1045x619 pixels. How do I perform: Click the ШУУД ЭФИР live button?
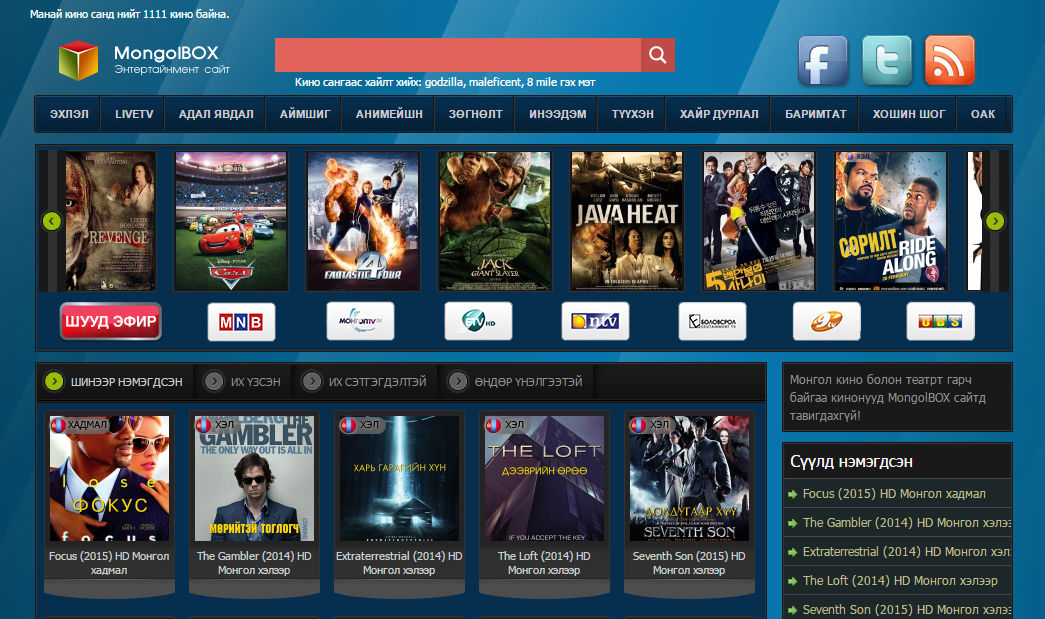pos(110,322)
